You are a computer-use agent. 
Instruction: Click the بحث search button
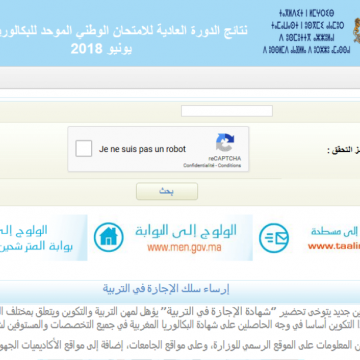[x=167, y=191]
